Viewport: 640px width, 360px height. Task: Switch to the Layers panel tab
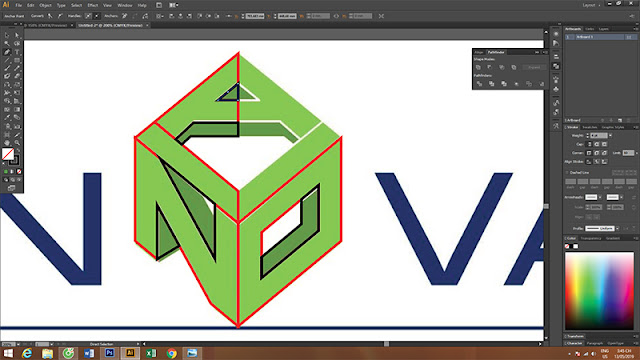click(604, 29)
